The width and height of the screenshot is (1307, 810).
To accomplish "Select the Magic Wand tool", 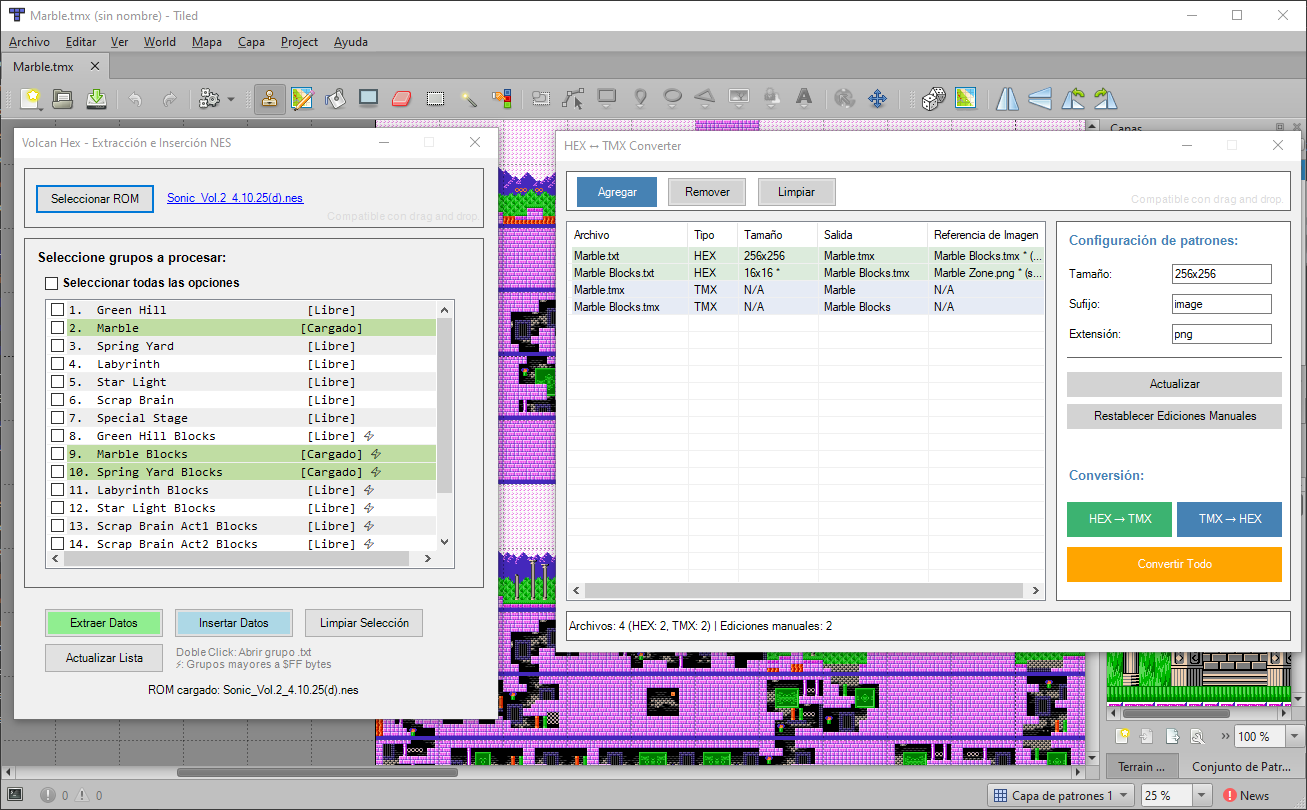I will pos(468,98).
